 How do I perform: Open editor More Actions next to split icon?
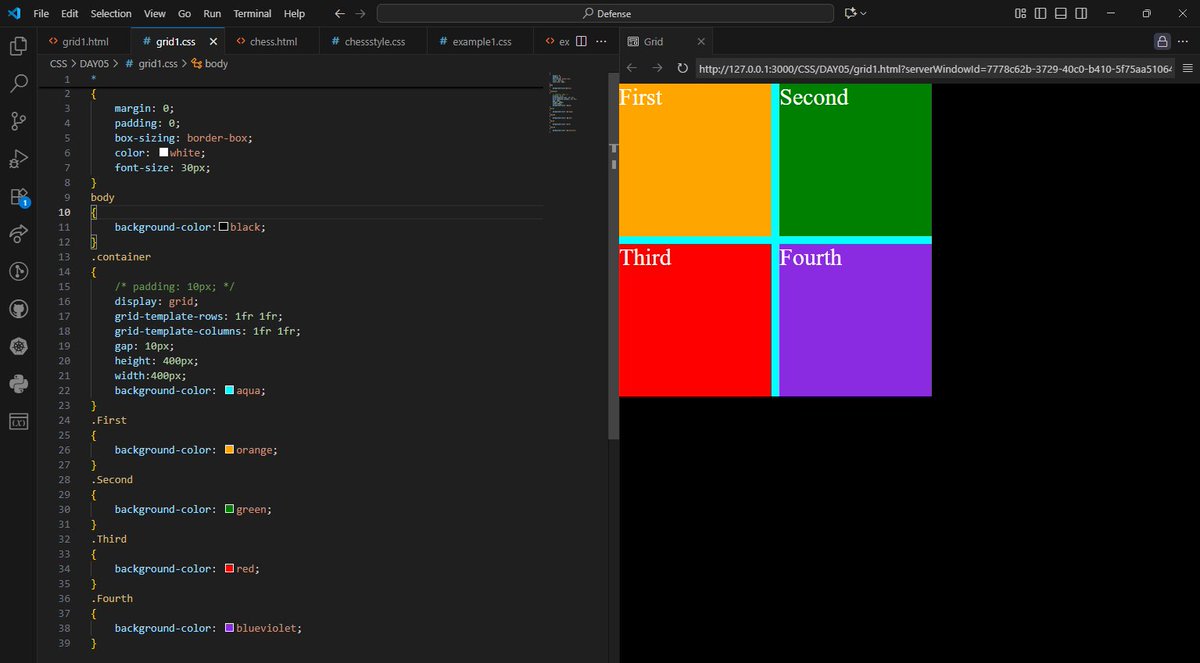(601, 42)
